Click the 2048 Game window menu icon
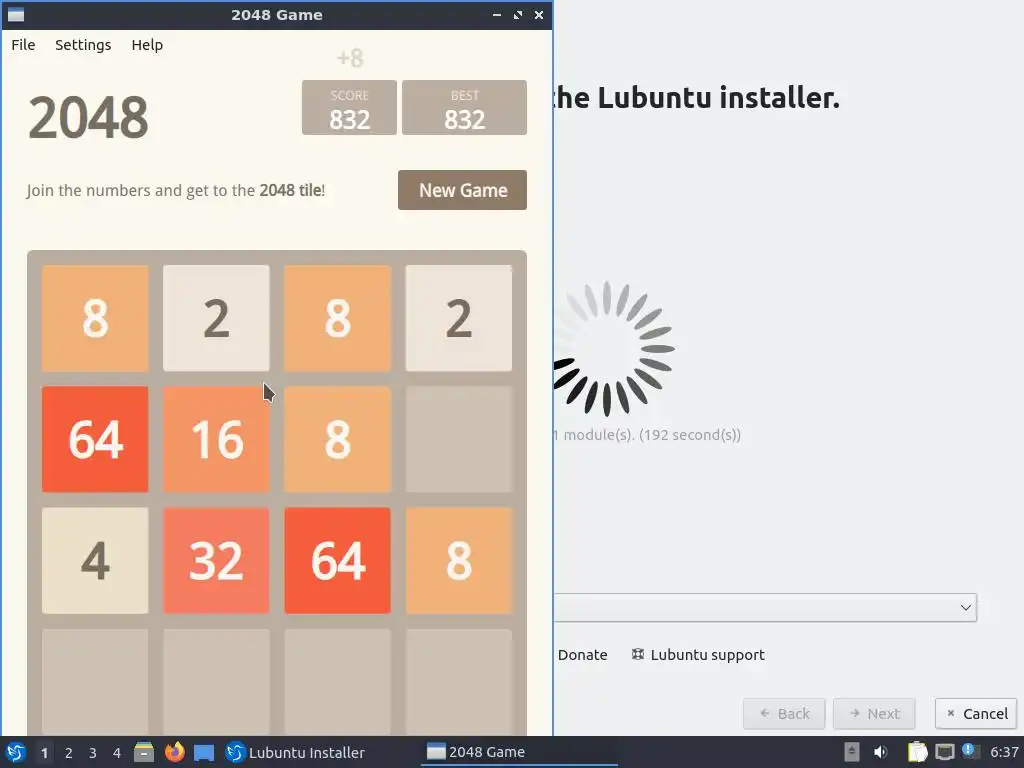 click(16, 14)
